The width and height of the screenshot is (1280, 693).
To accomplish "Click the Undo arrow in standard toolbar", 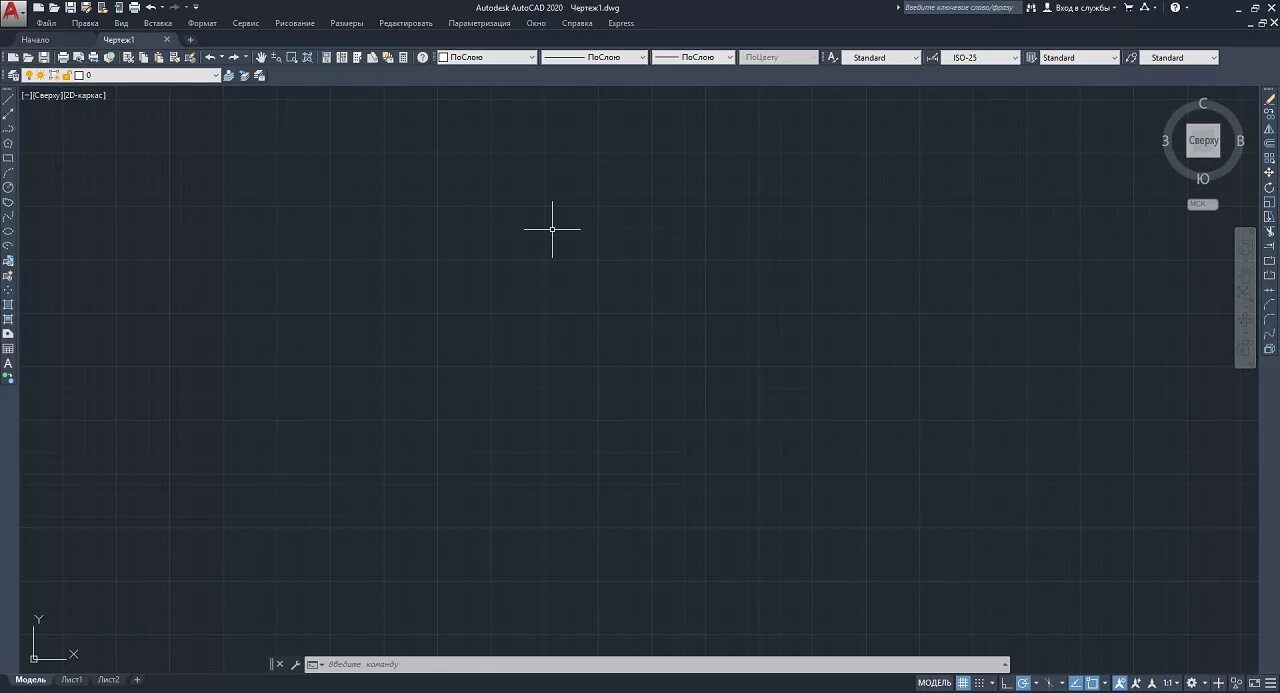I will tap(210, 57).
